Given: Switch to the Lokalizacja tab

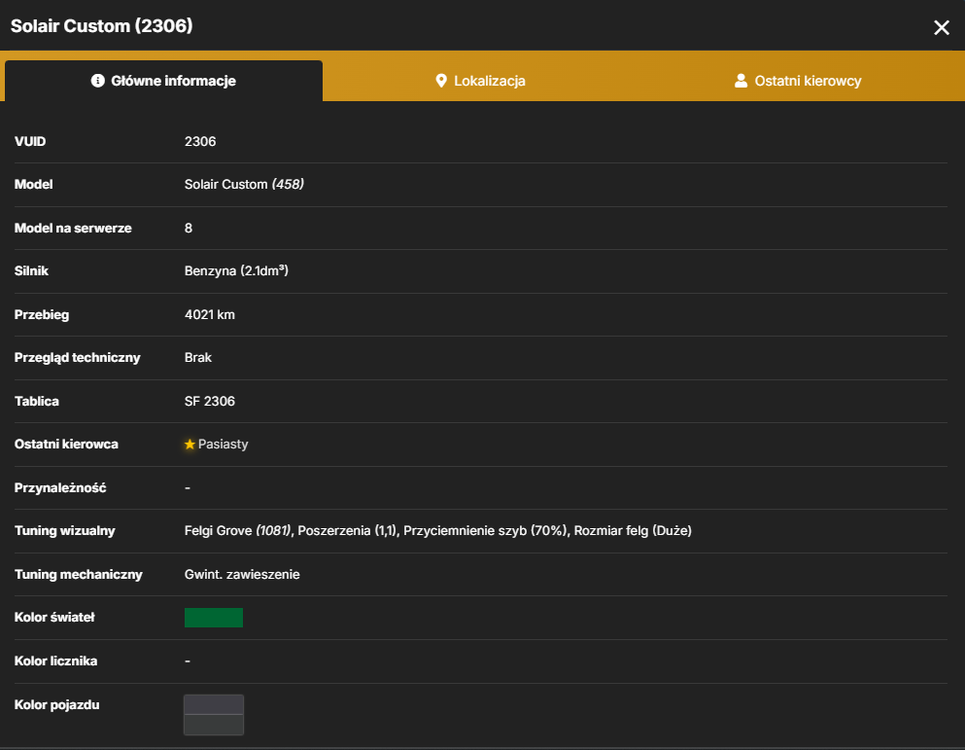Looking at the screenshot, I should 480,81.
